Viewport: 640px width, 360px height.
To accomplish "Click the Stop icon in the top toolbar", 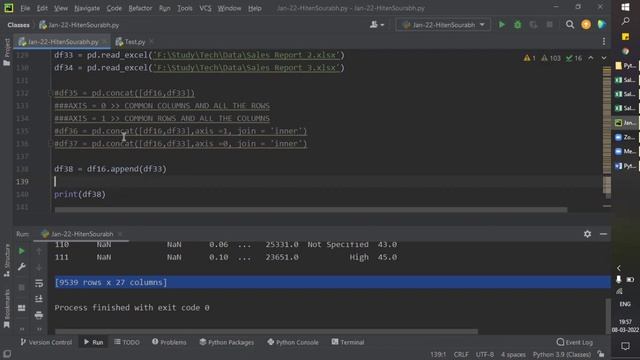I will [x=549, y=25].
